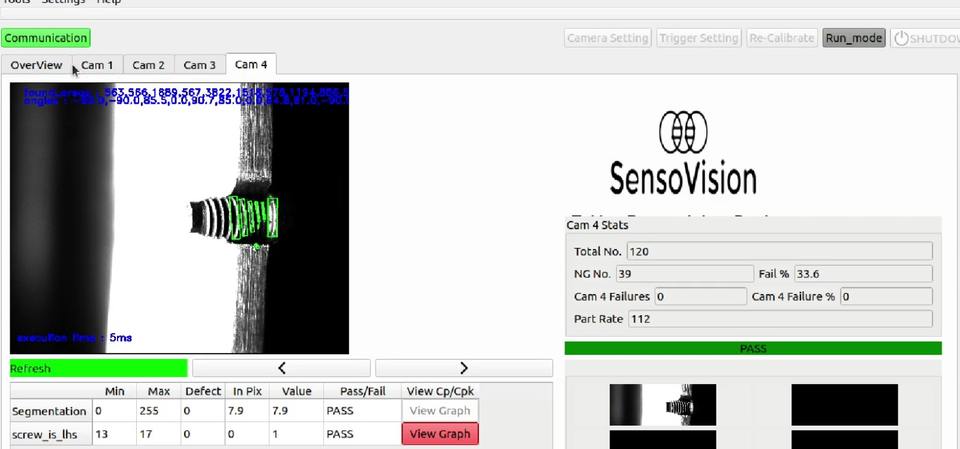Click the Segmentation row header
This screenshot has width=960, height=449.
[51, 410]
